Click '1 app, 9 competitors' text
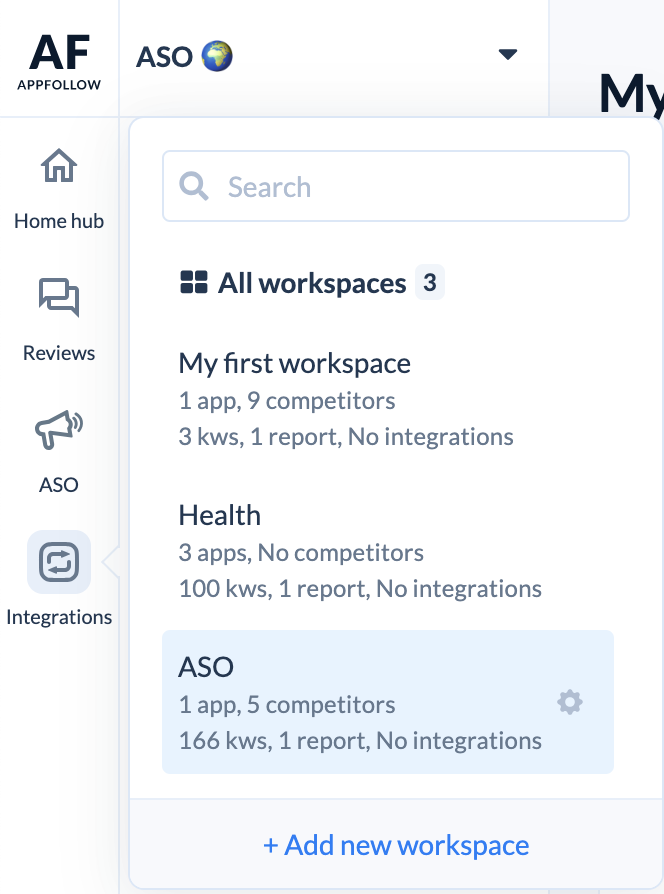 click(x=287, y=401)
